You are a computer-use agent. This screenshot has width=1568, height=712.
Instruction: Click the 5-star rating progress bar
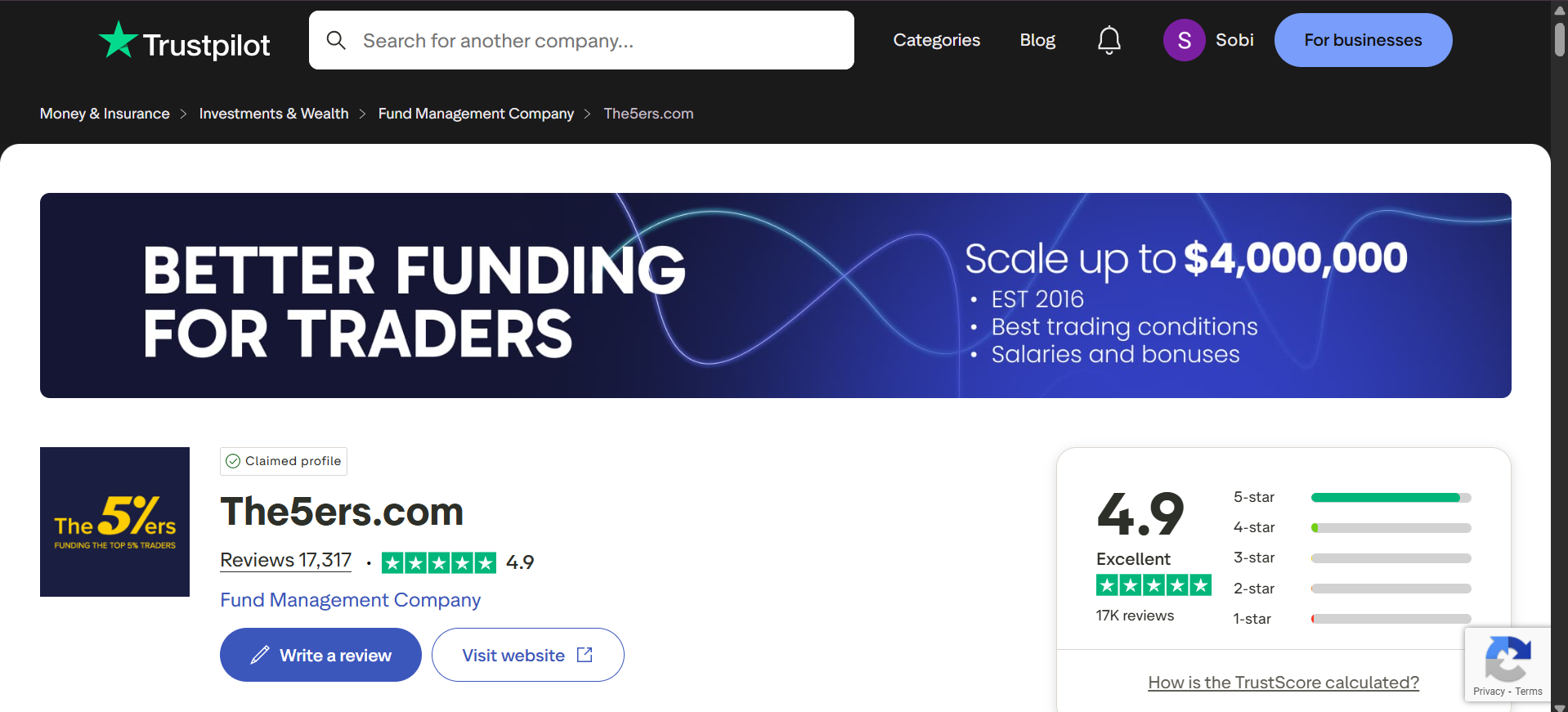point(1388,497)
